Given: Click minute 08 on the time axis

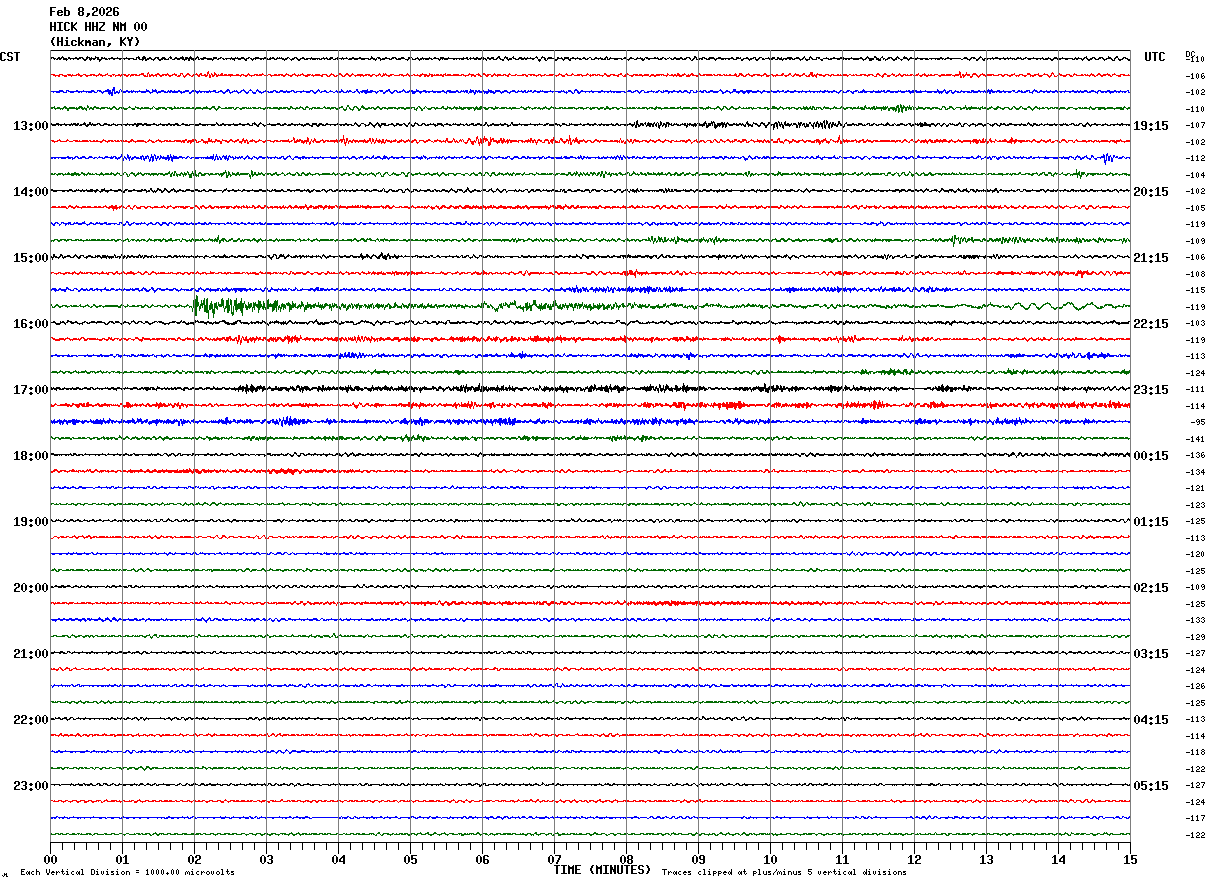Looking at the screenshot, I should coord(626,859).
